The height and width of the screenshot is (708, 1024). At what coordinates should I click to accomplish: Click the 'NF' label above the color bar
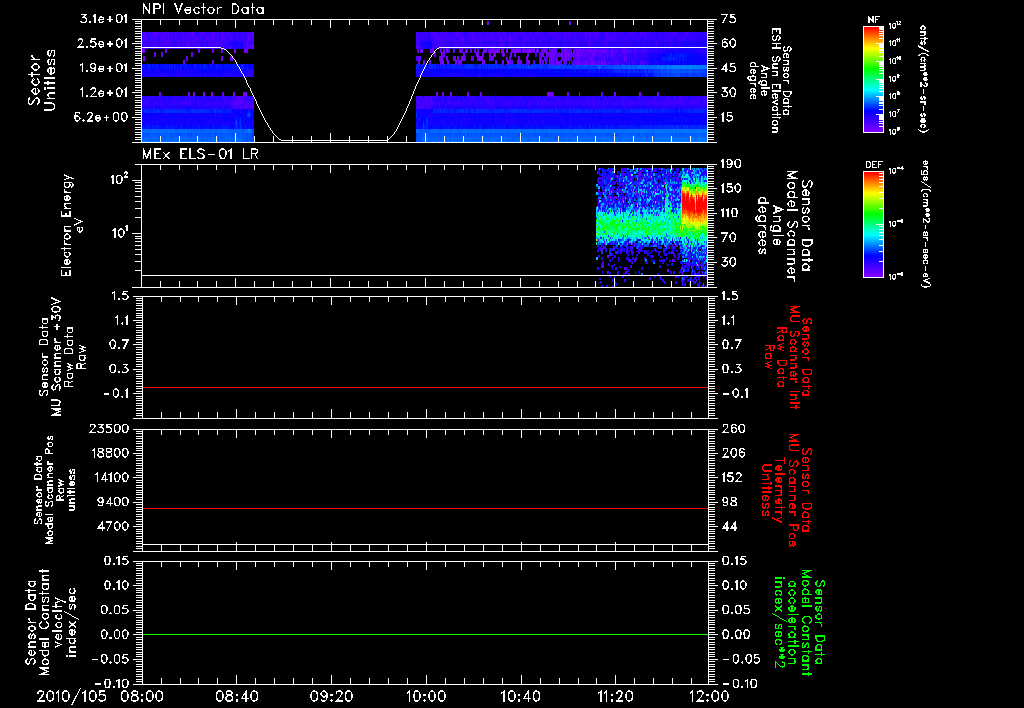click(873, 20)
